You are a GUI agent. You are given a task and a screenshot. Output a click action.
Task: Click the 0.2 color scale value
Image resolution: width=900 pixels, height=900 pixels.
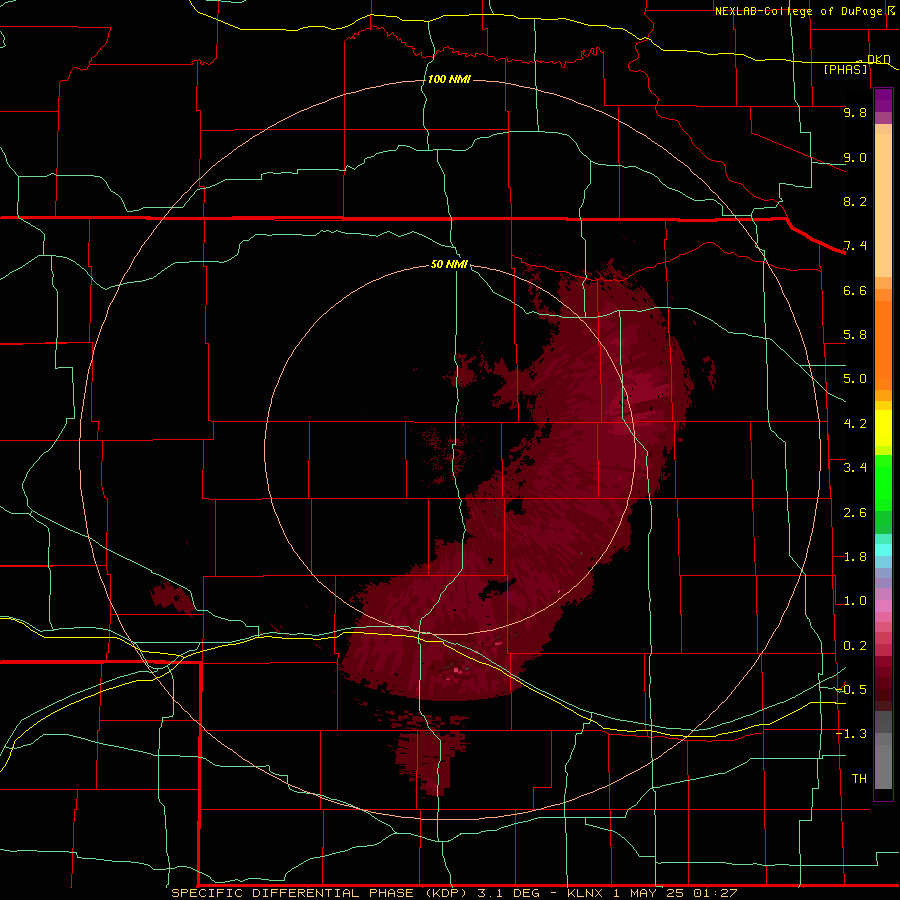point(855,646)
